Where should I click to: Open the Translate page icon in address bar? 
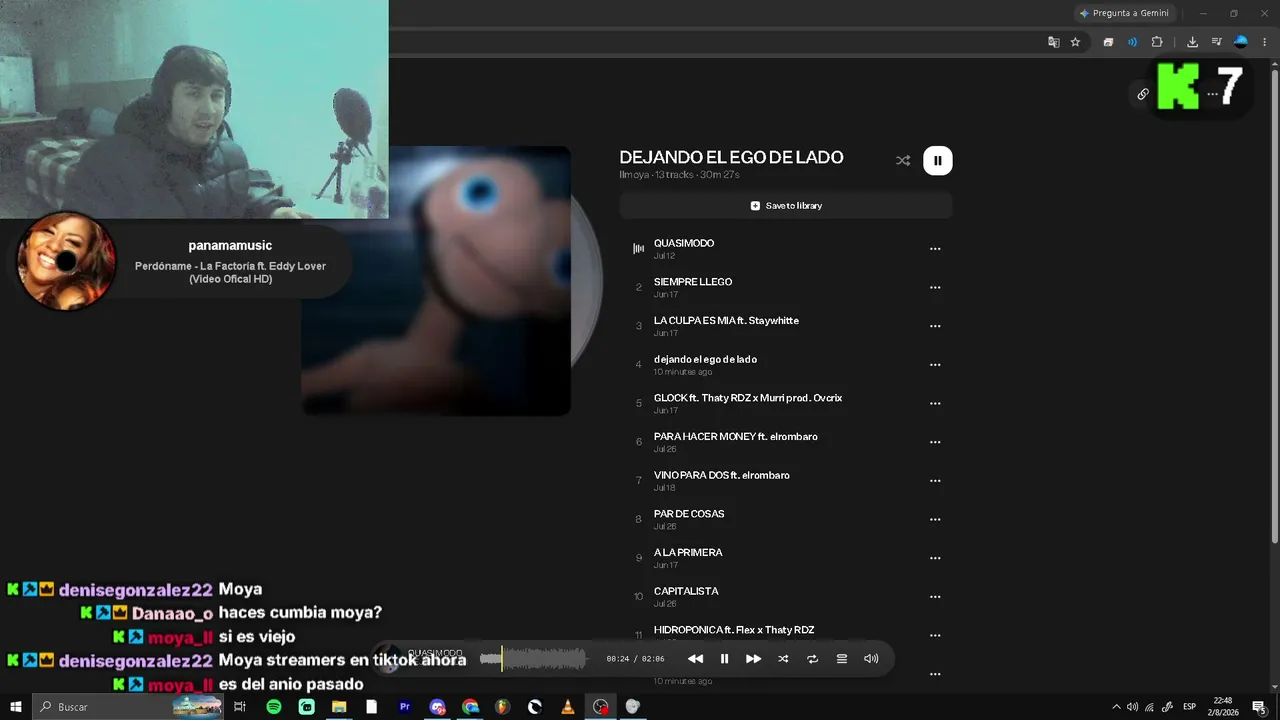[x=1053, y=42]
